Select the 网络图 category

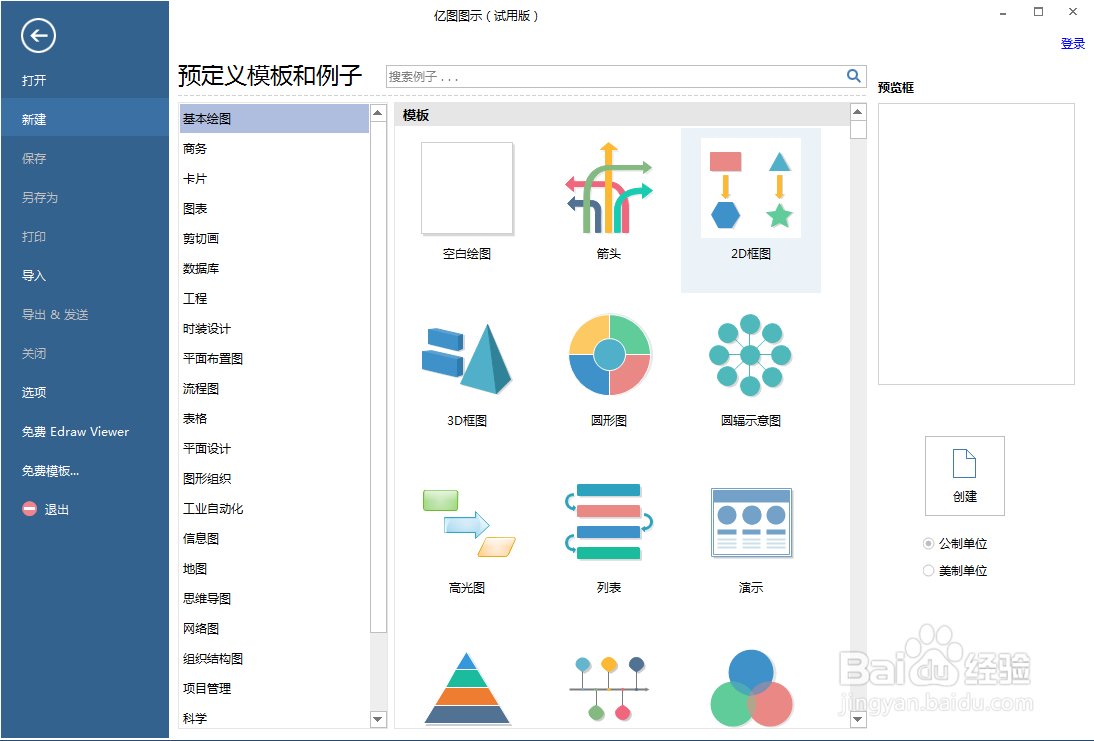coord(274,629)
